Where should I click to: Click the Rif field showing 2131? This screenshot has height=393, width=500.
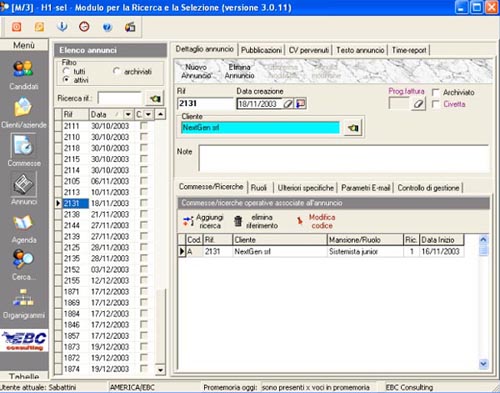206,104
